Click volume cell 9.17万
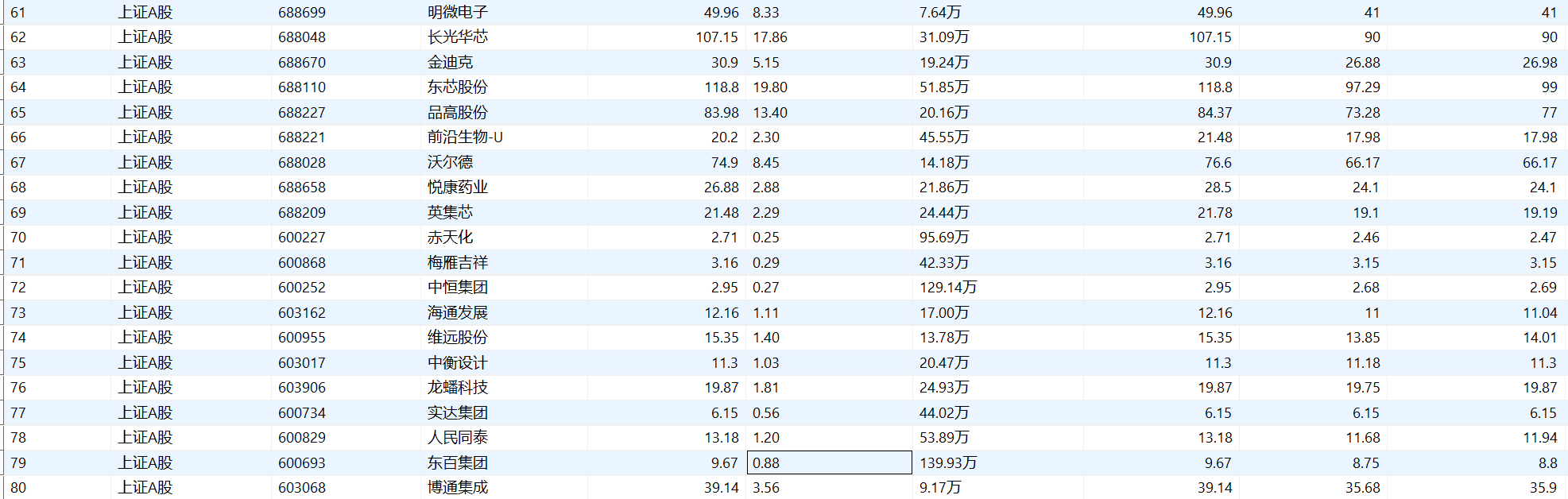This screenshot has height=499, width=1568. [x=940, y=488]
